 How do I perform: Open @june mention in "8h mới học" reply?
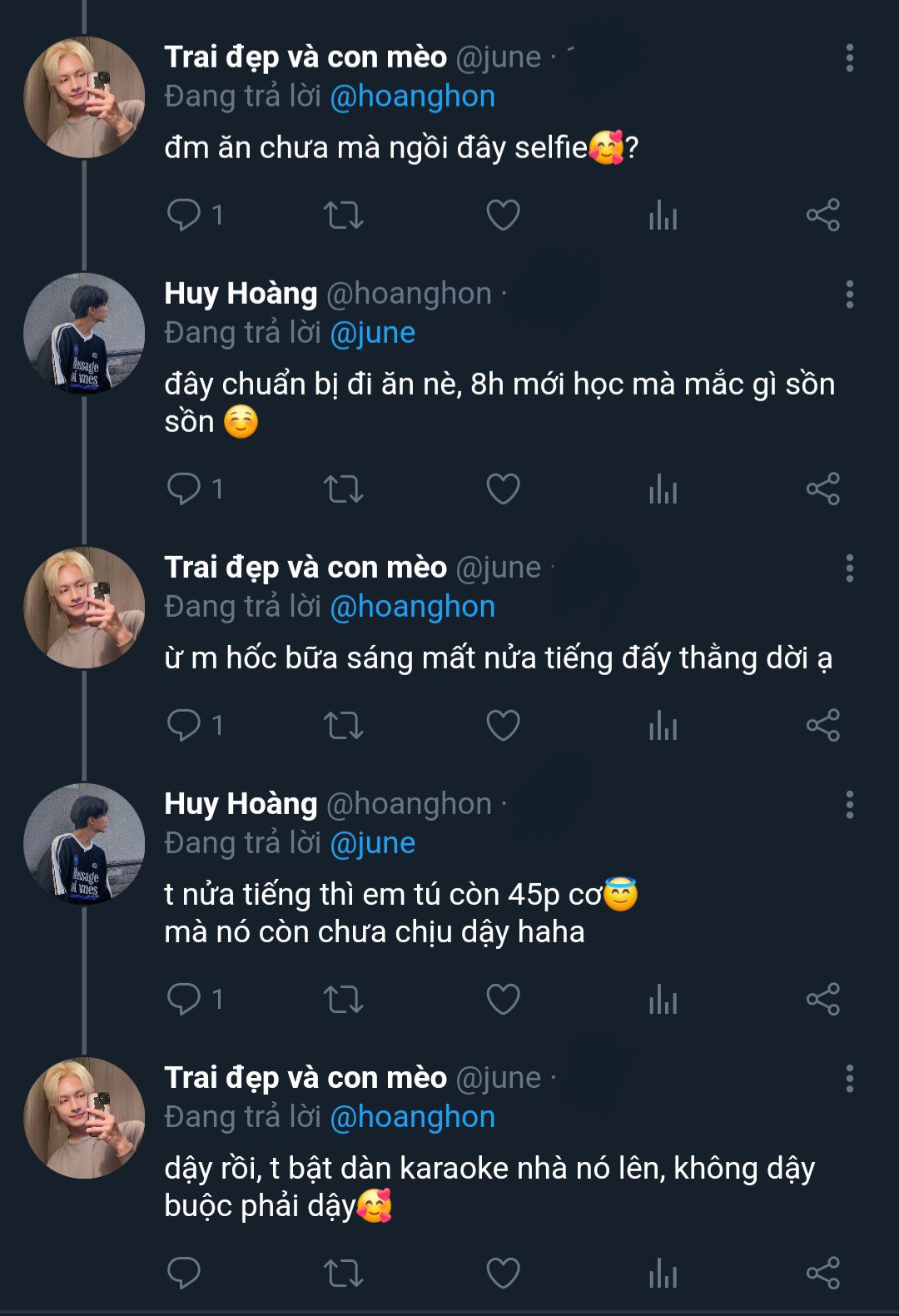[x=372, y=333]
